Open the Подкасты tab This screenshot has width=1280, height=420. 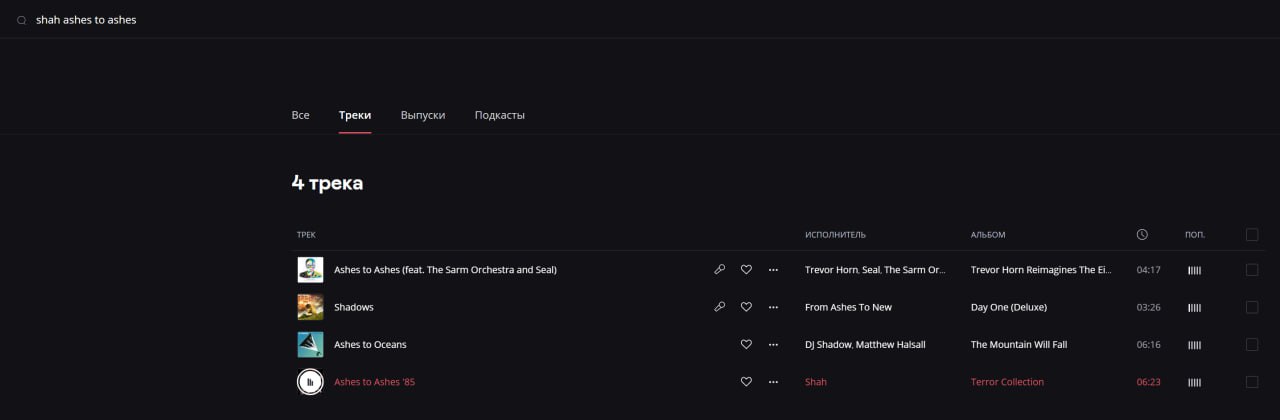coord(499,115)
